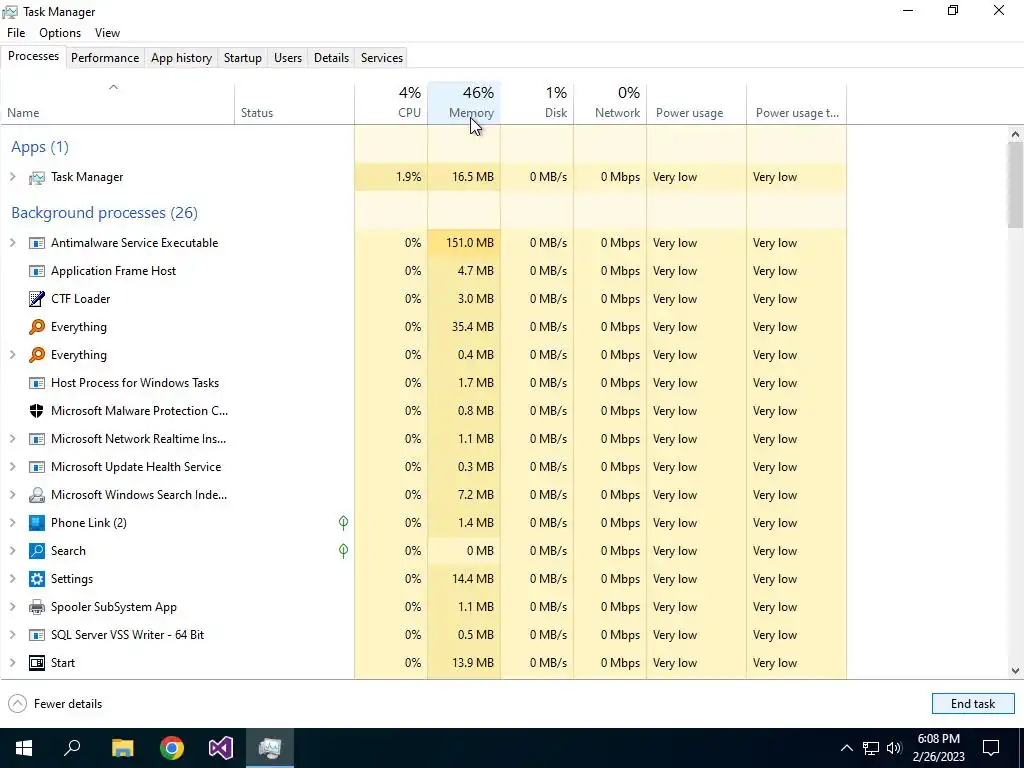This screenshot has height=768, width=1024.
Task: Click the green leaf status icon for Search
Action: tap(344, 551)
